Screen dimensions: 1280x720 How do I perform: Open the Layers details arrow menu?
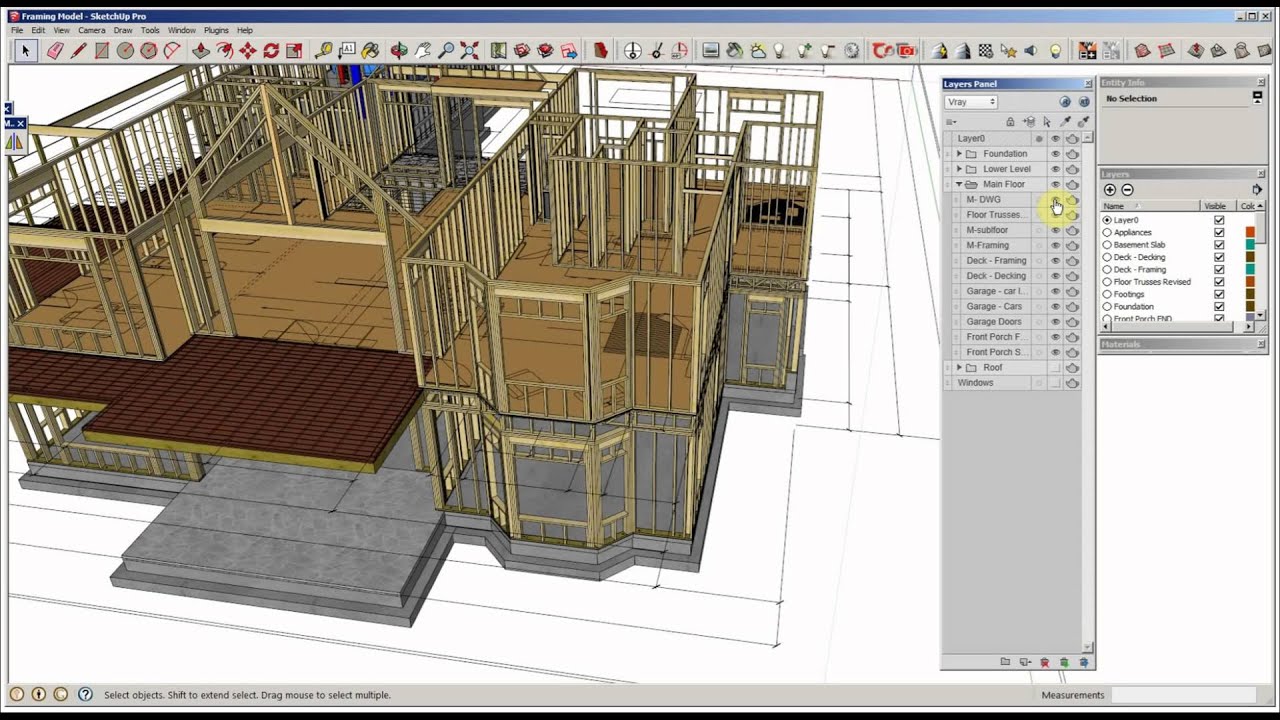(x=1257, y=190)
